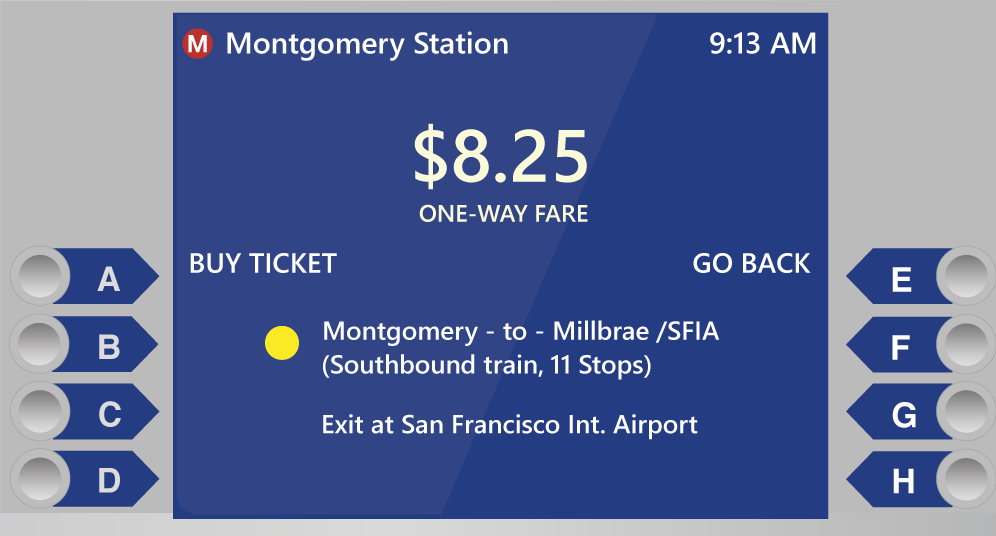Click the Montgomery to Millbrae/SFIA route text
The image size is (996, 536).
pos(520,348)
